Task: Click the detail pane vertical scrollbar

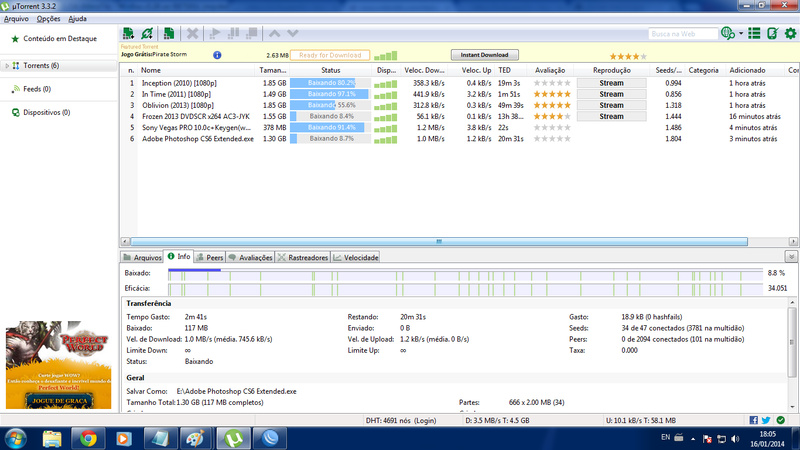Action: (x=792, y=342)
